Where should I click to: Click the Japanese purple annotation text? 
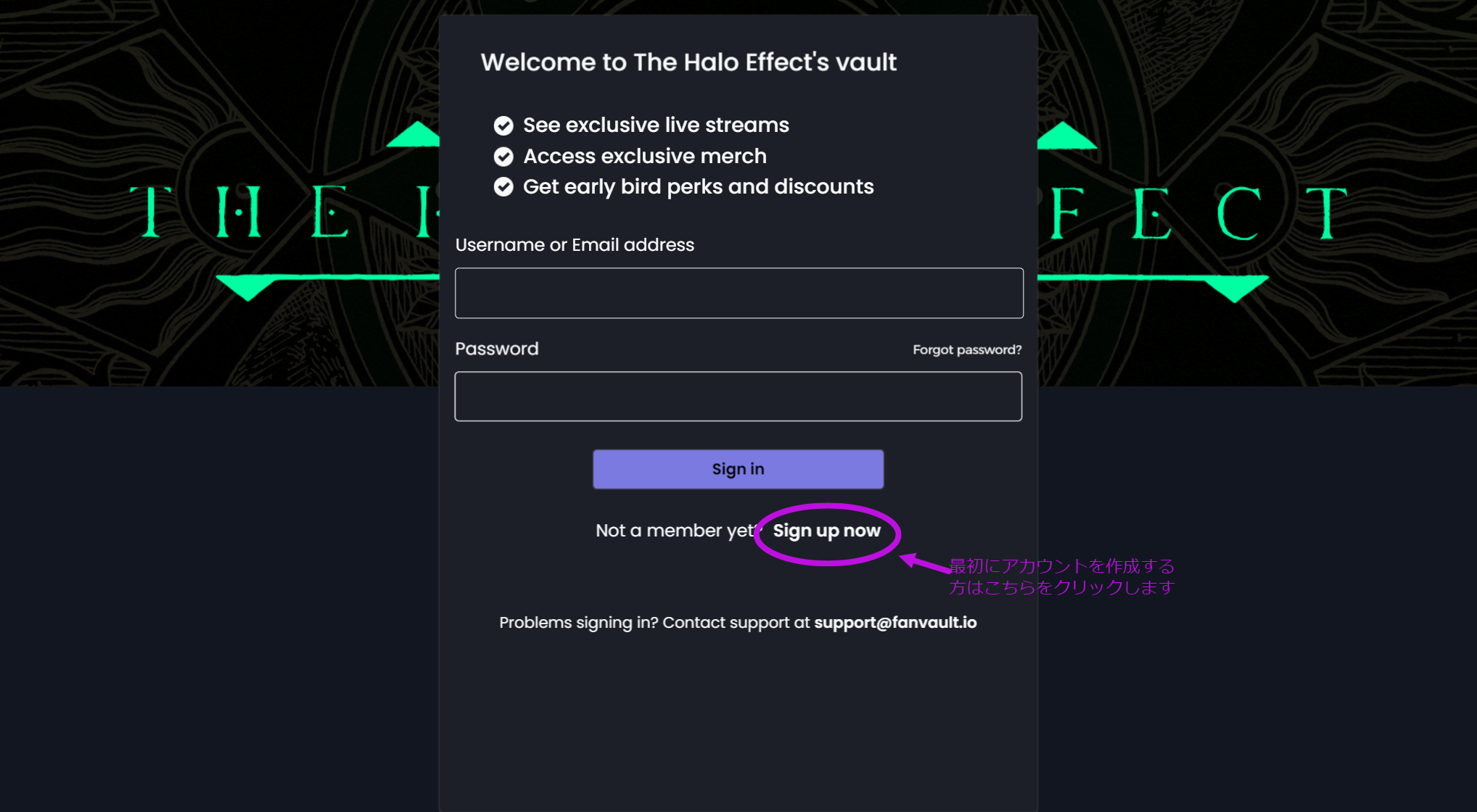[x=1062, y=576]
